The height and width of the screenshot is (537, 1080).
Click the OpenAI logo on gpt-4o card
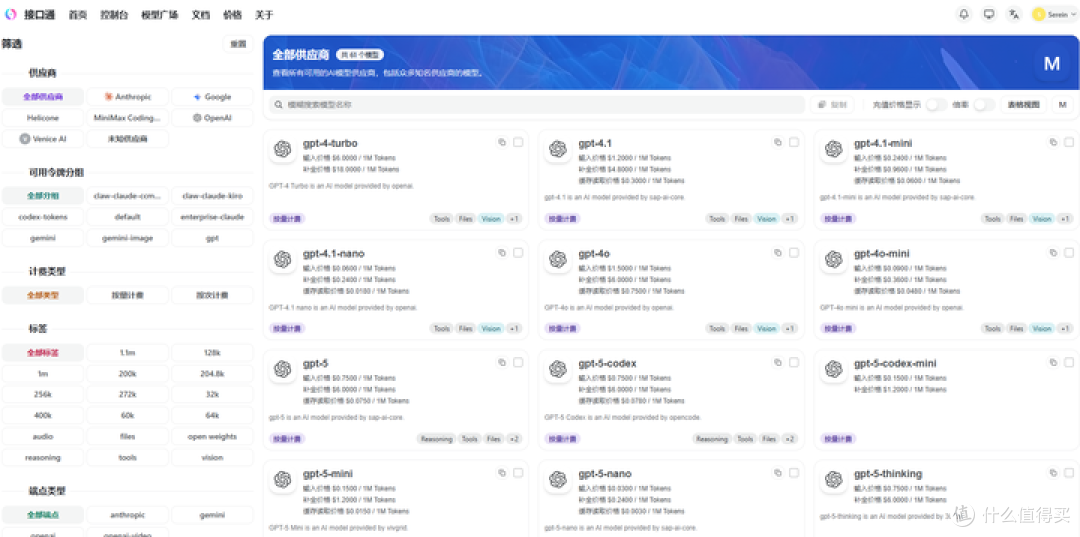[x=558, y=260]
